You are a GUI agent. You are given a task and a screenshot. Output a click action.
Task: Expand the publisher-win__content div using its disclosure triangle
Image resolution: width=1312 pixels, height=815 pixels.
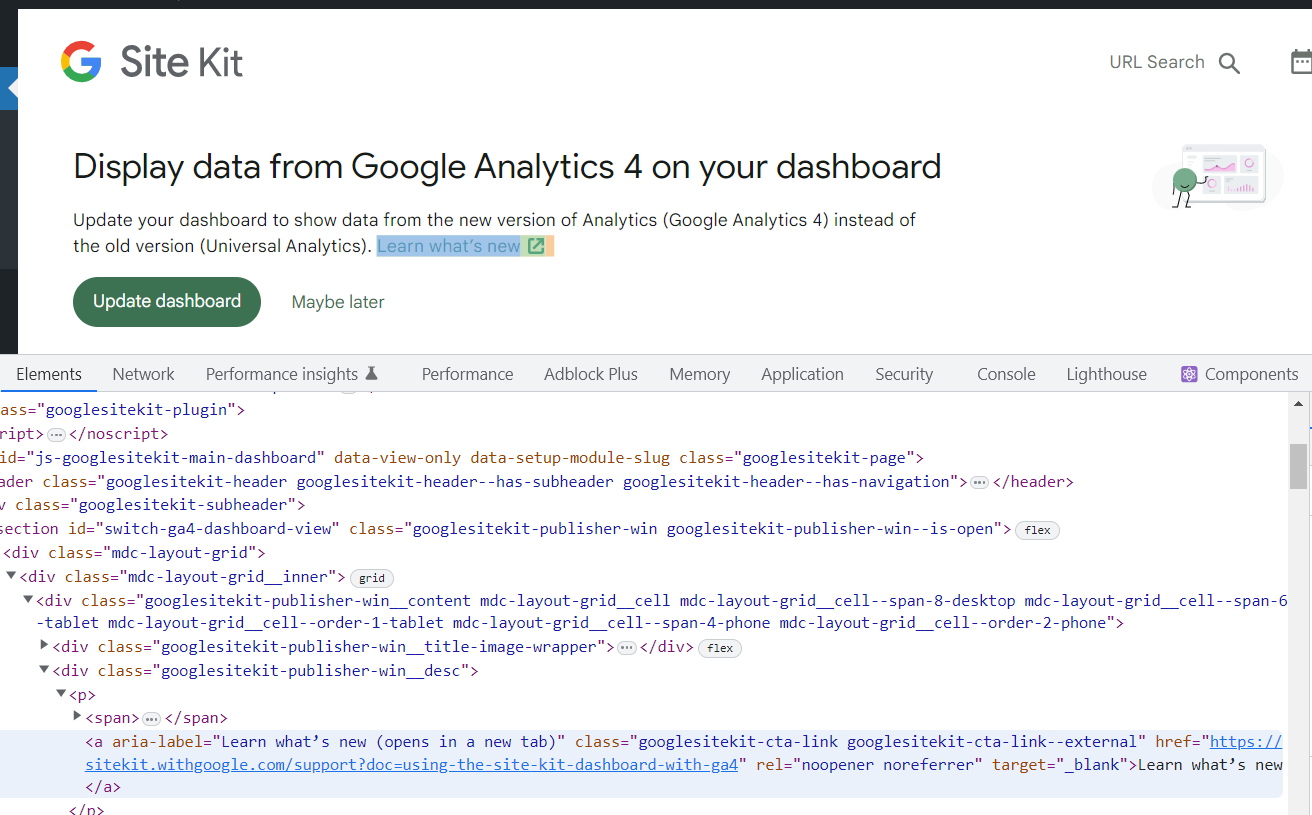[x=28, y=600]
